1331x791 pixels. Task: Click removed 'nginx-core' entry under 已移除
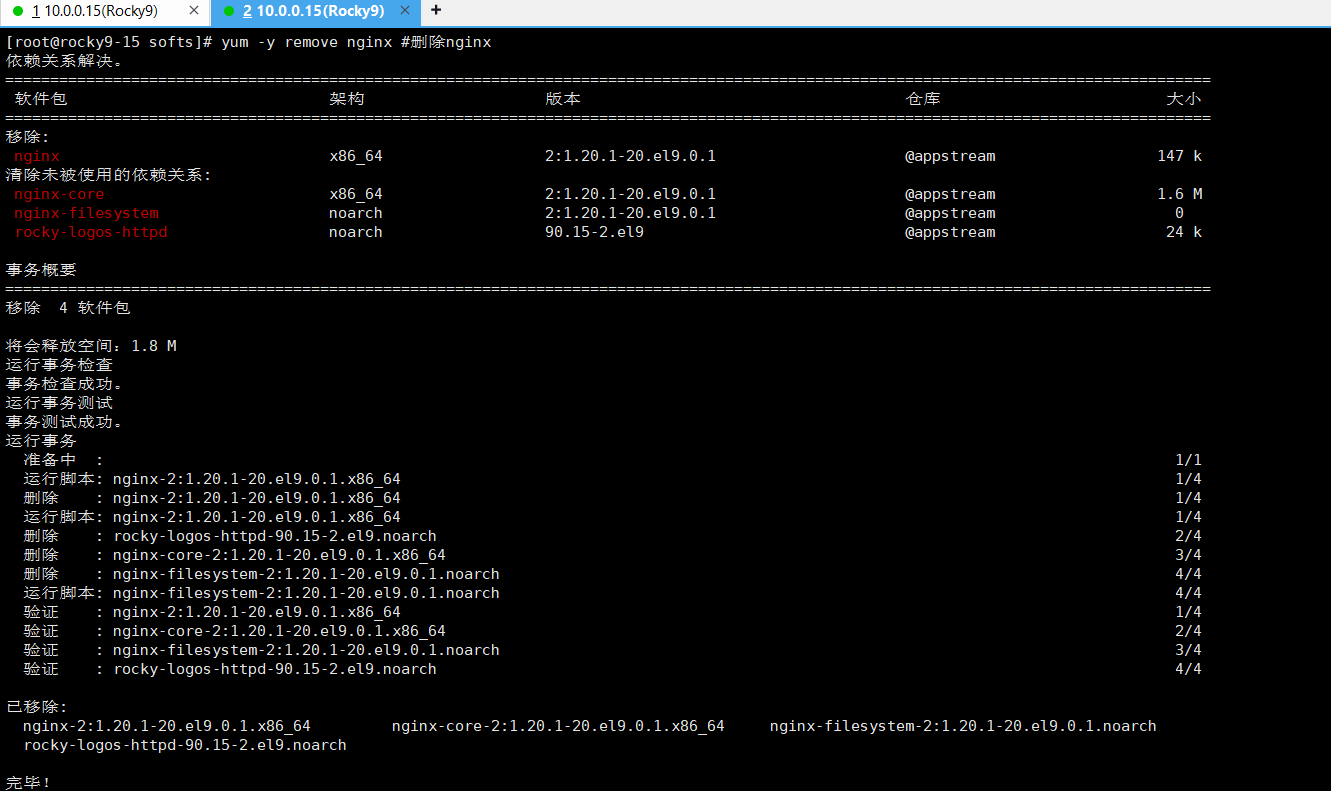[x=558, y=726]
